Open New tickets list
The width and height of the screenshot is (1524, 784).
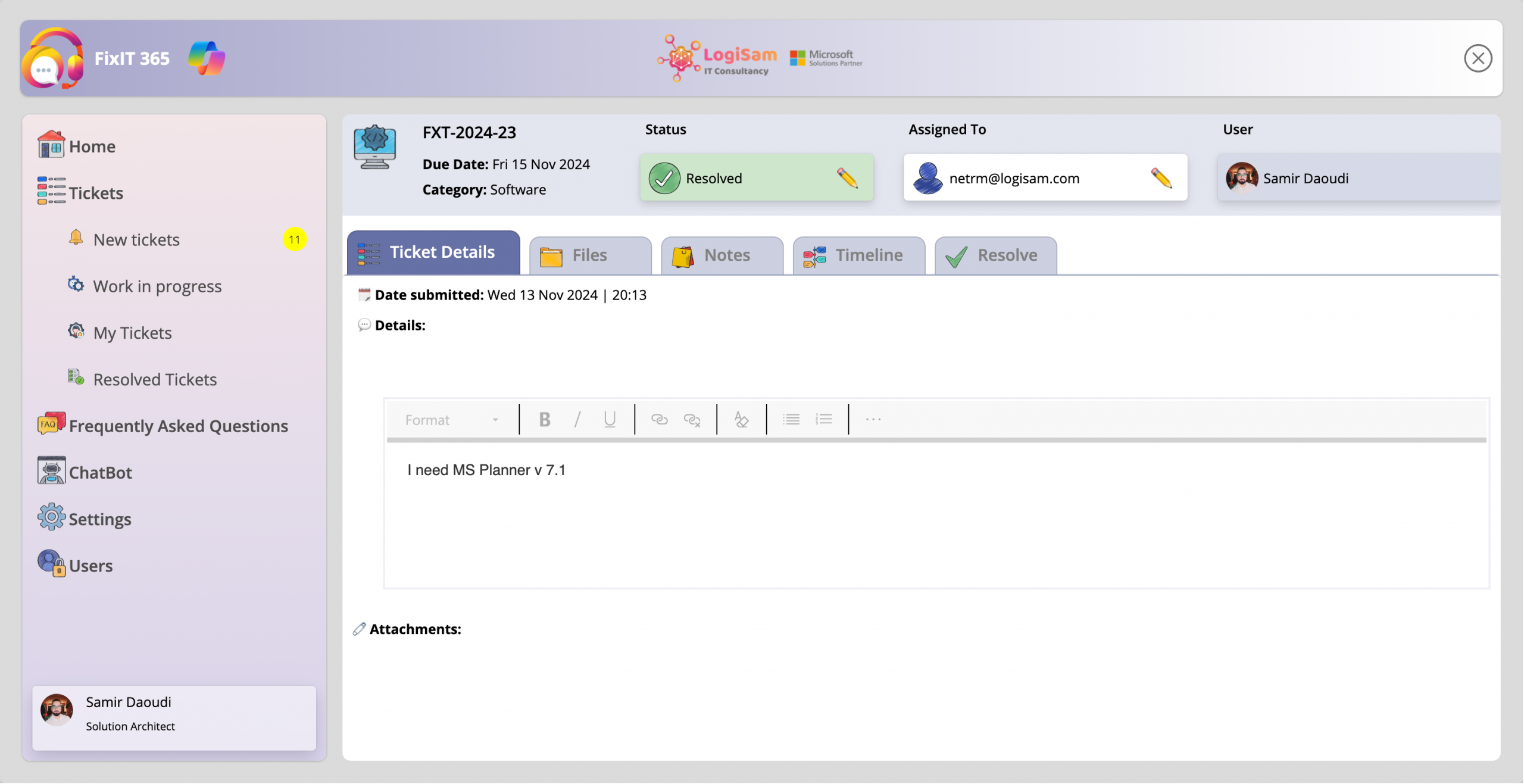click(x=136, y=239)
